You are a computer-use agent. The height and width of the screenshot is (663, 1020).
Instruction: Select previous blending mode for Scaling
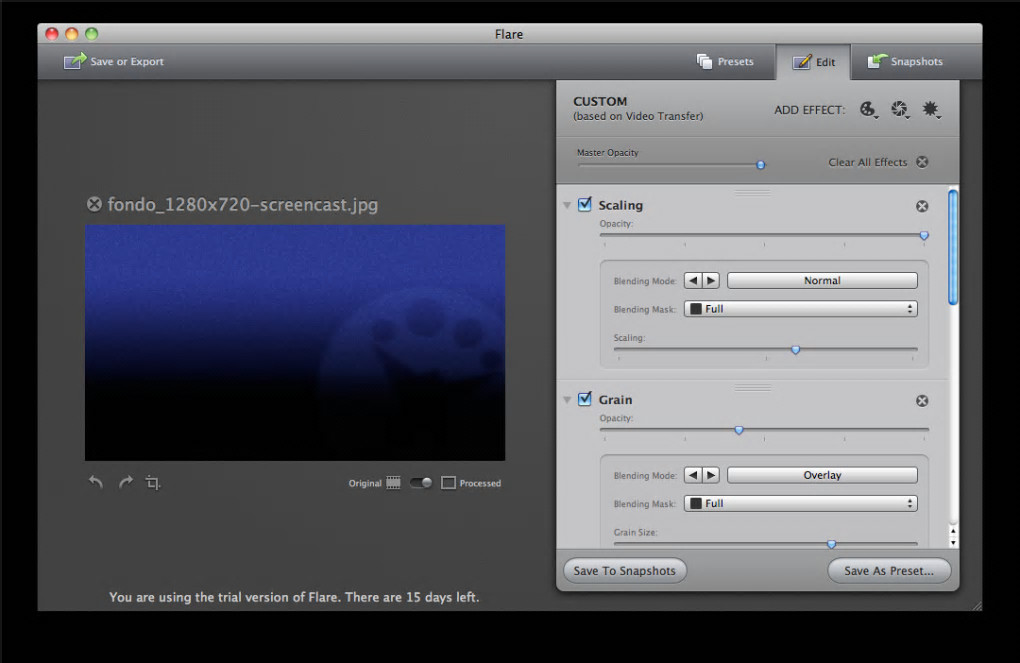693,280
